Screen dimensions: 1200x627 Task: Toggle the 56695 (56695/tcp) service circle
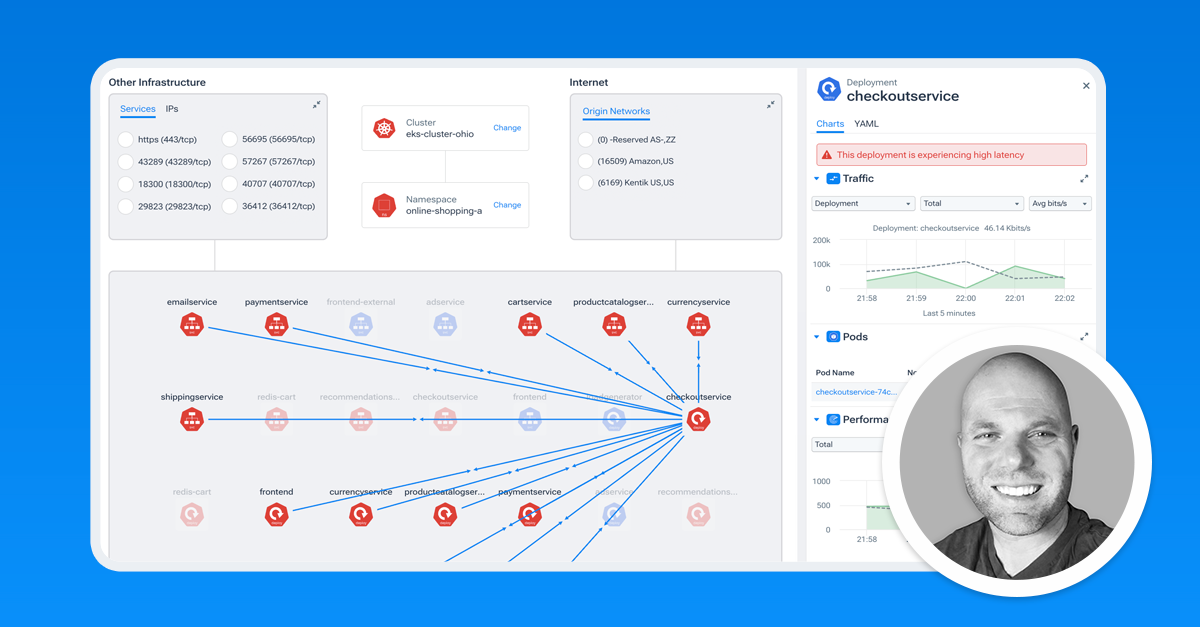(230, 140)
